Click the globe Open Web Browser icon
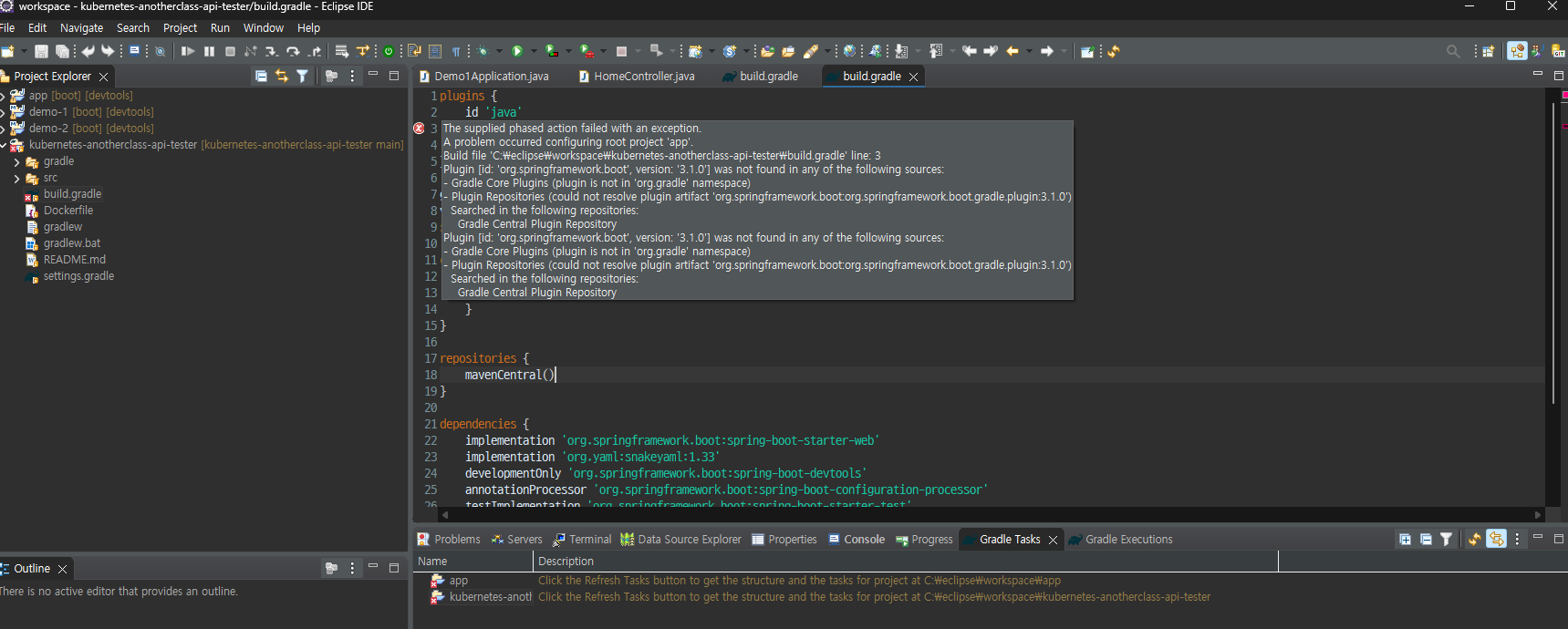The width and height of the screenshot is (1568, 629). pos(849,51)
